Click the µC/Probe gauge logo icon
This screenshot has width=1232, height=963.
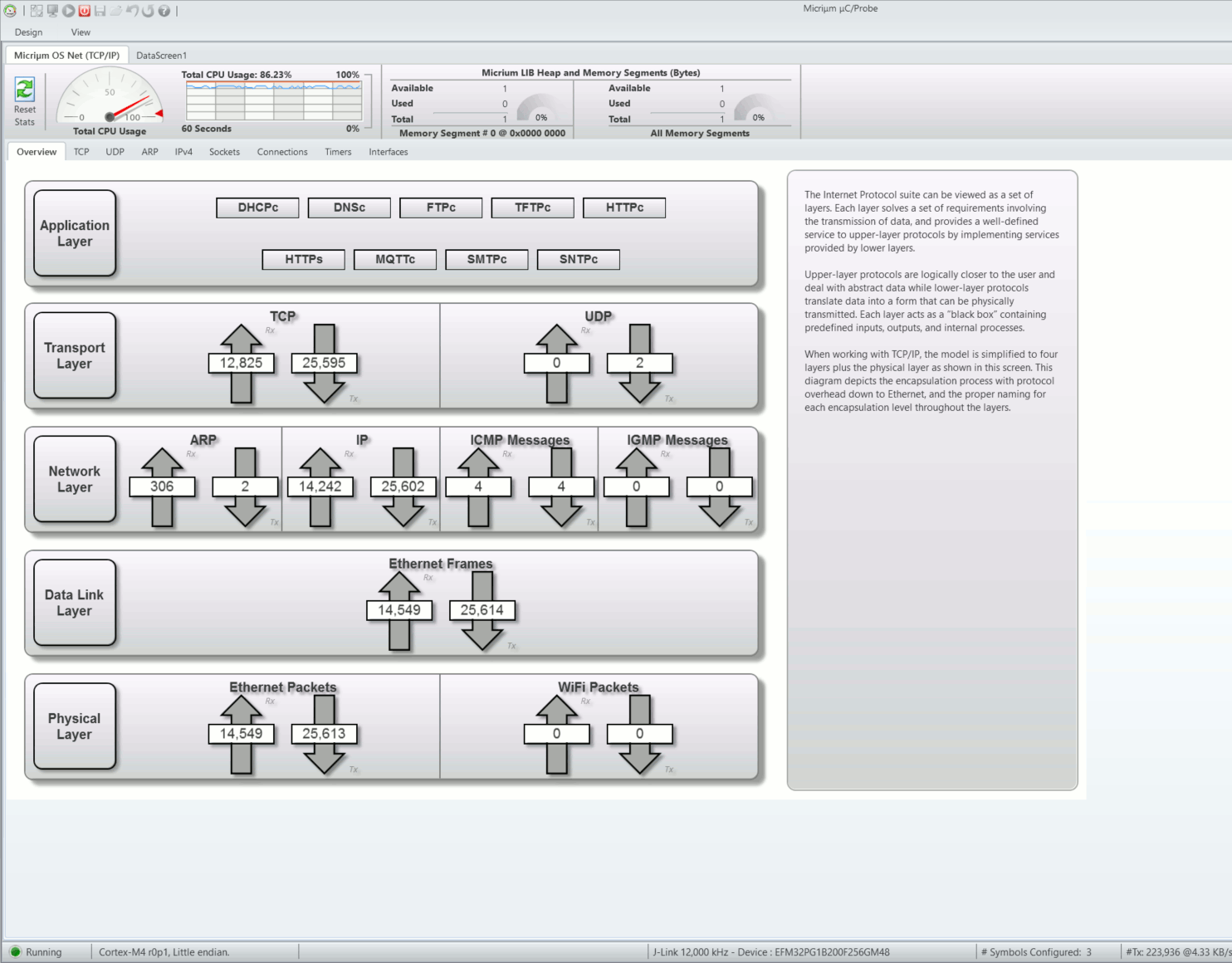(10, 11)
